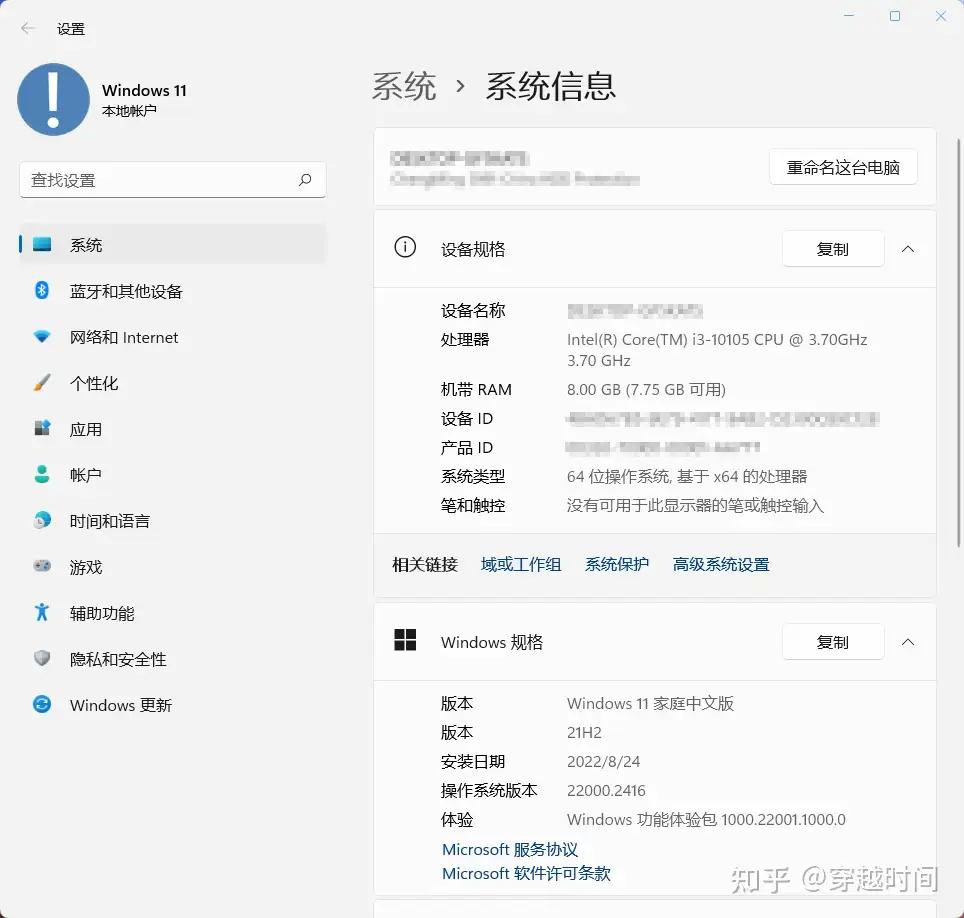Screen dimensions: 964x918
Task: Copy Windows specs with 复制 button
Action: pyautogui.click(x=833, y=642)
